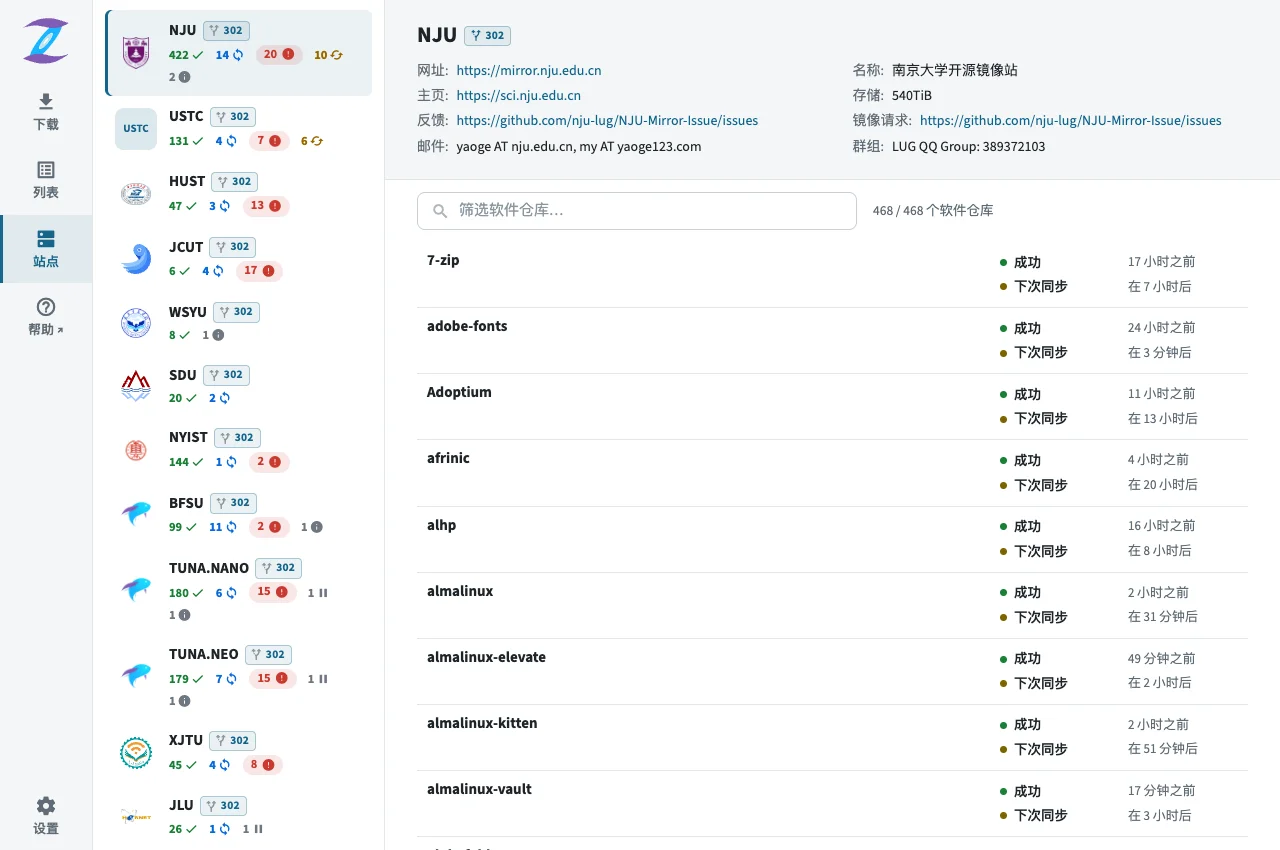
Task: Click the 南京大学开源镜像站 name text
Action: tap(955, 71)
